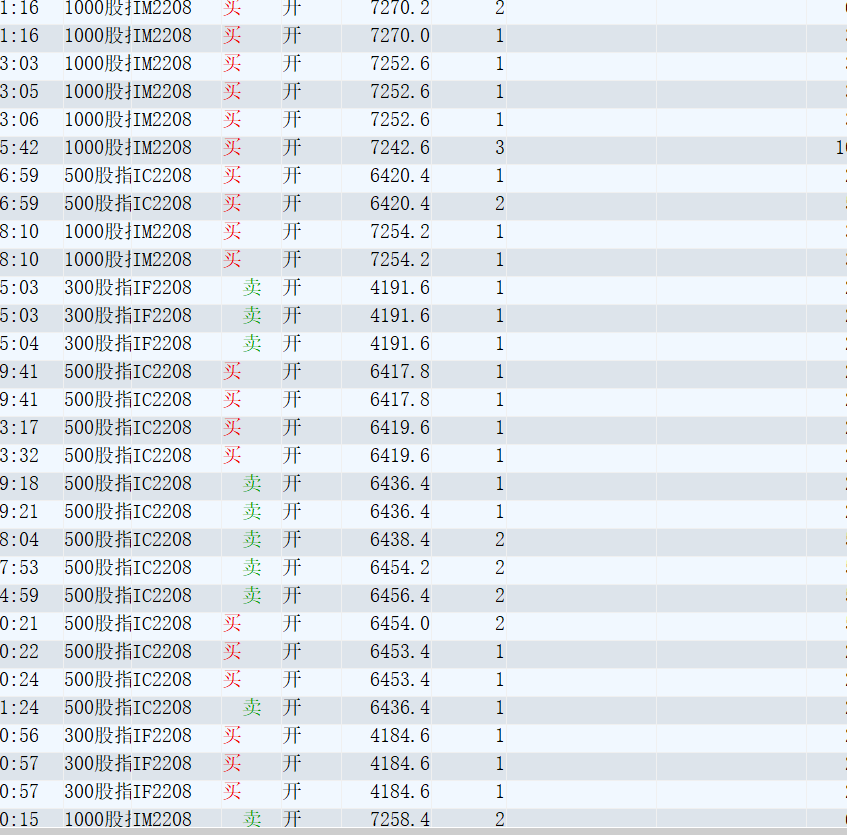The image size is (847, 835).
Task: Click the green 卖 in the 1:24 row
Action: point(252,708)
